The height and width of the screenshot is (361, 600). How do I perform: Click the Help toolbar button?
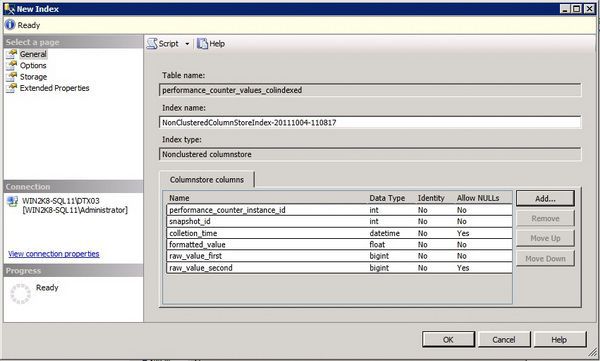click(211, 44)
